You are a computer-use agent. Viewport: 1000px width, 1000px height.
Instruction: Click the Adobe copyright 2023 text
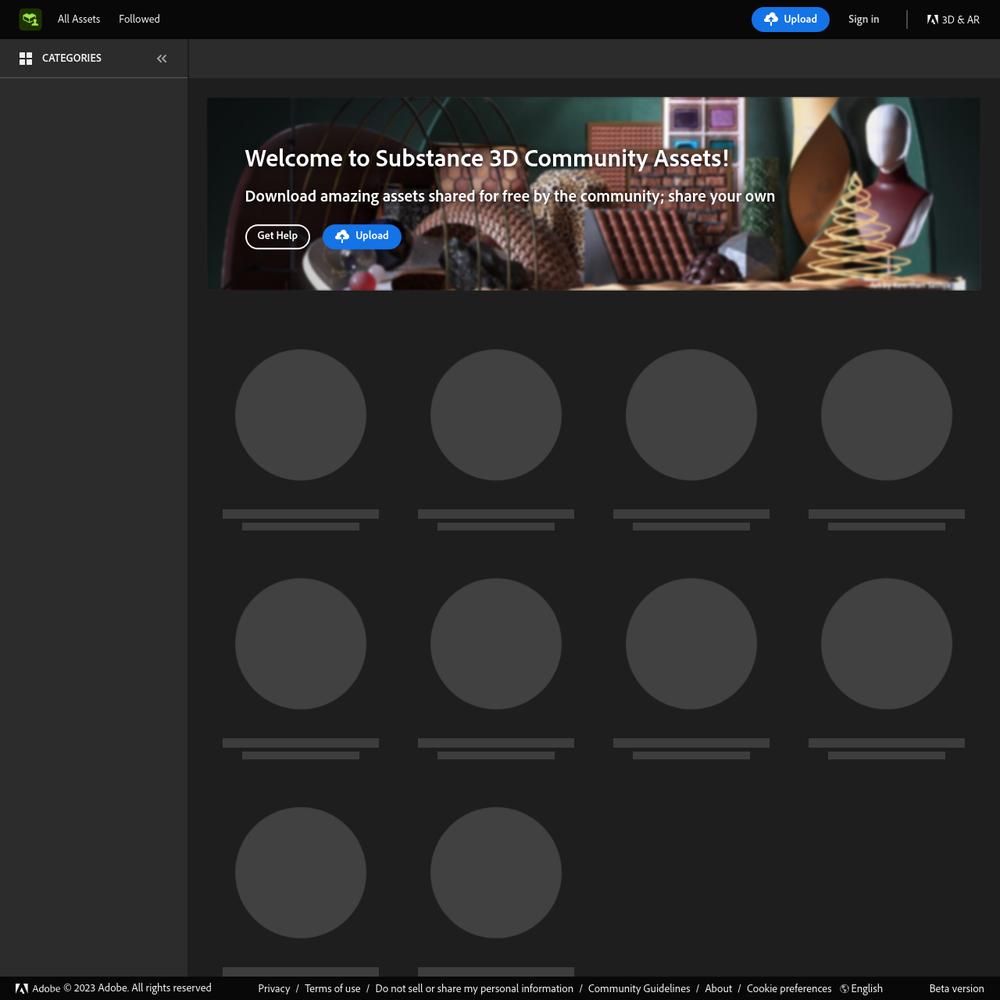point(122,988)
